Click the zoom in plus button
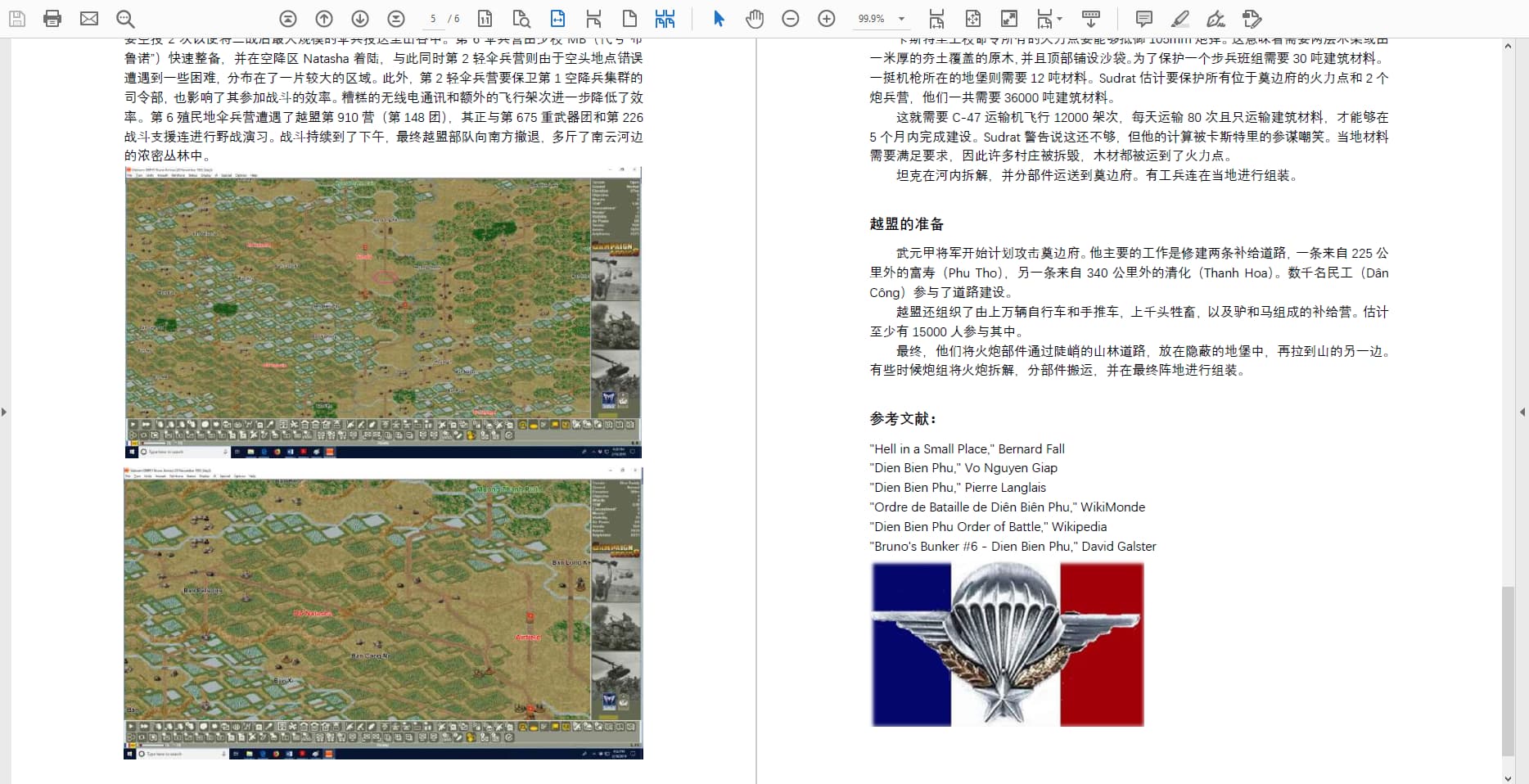Screen dimensions: 1529x784 [827, 19]
